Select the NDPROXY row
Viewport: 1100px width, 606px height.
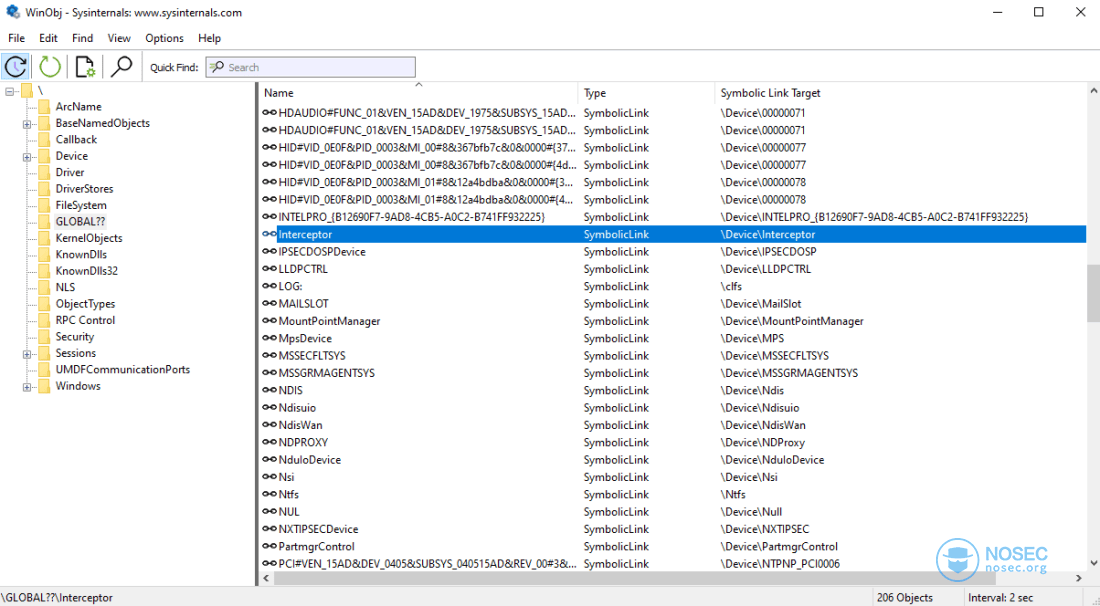tap(673, 443)
